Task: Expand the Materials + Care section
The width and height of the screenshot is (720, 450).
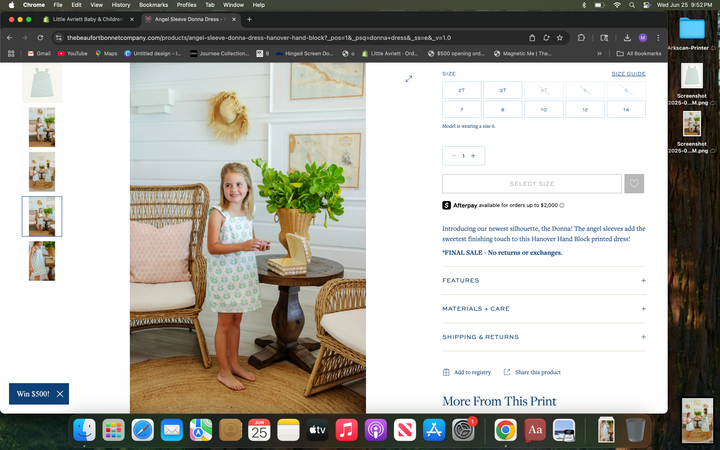Action: (x=643, y=309)
